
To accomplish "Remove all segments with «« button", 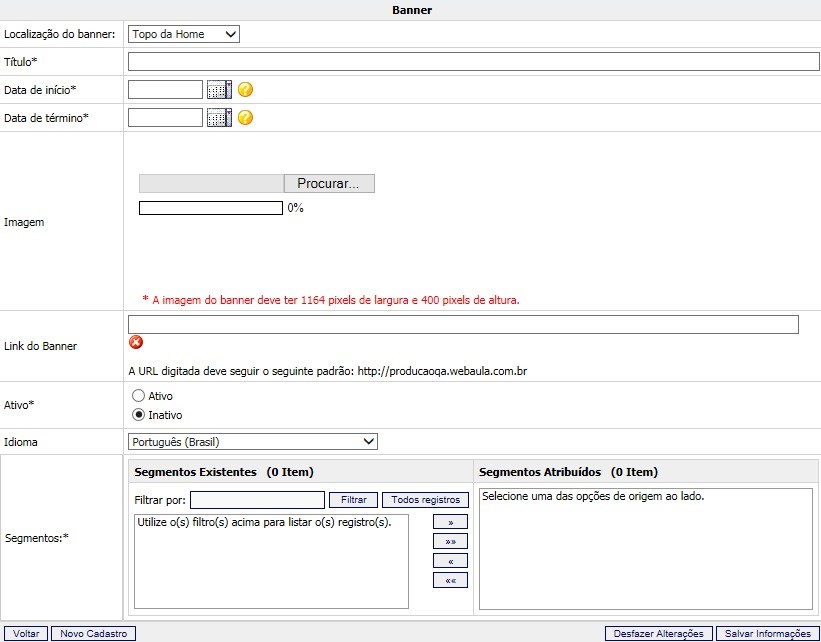I will coord(450,580).
